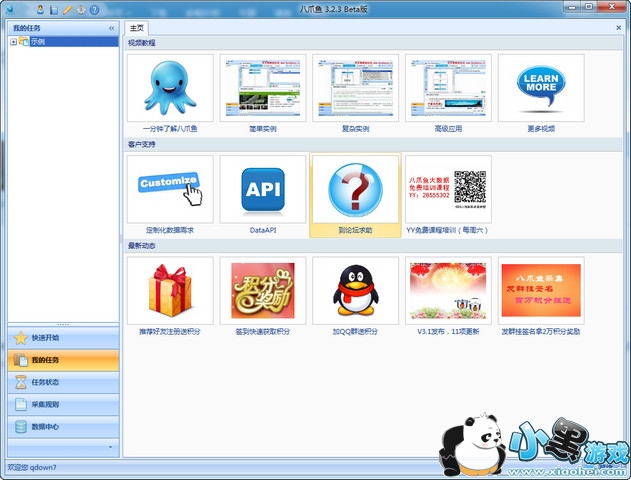Click the 简单实例 video thumbnail
This screenshot has height=480, width=631.
263,88
